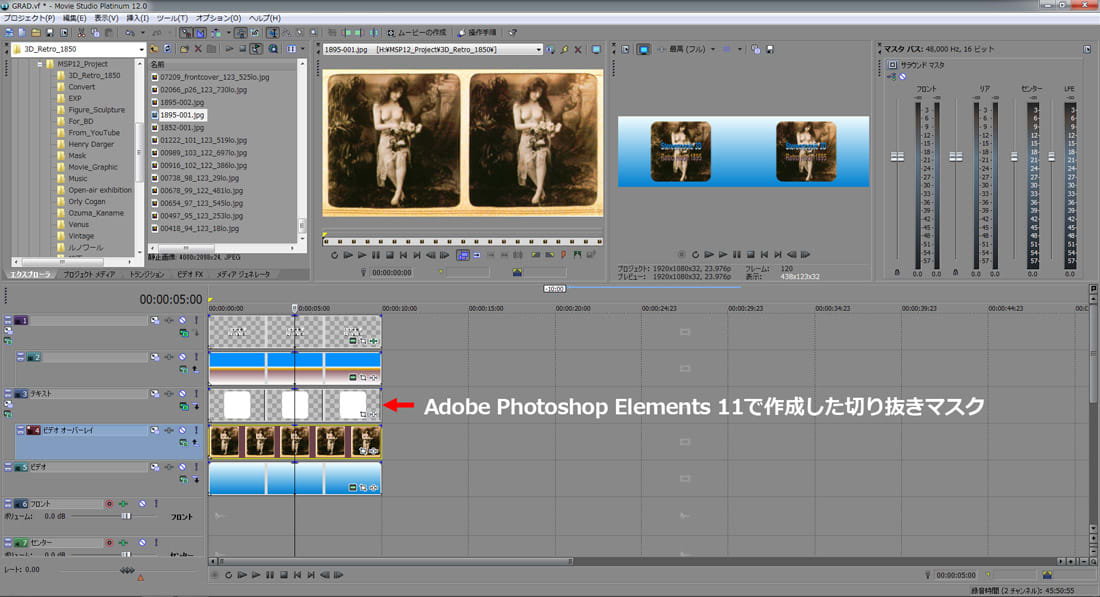Screen dimensions: 1100x597
Task: Click the Cut scissors icon in toolbar
Action: coord(81,33)
